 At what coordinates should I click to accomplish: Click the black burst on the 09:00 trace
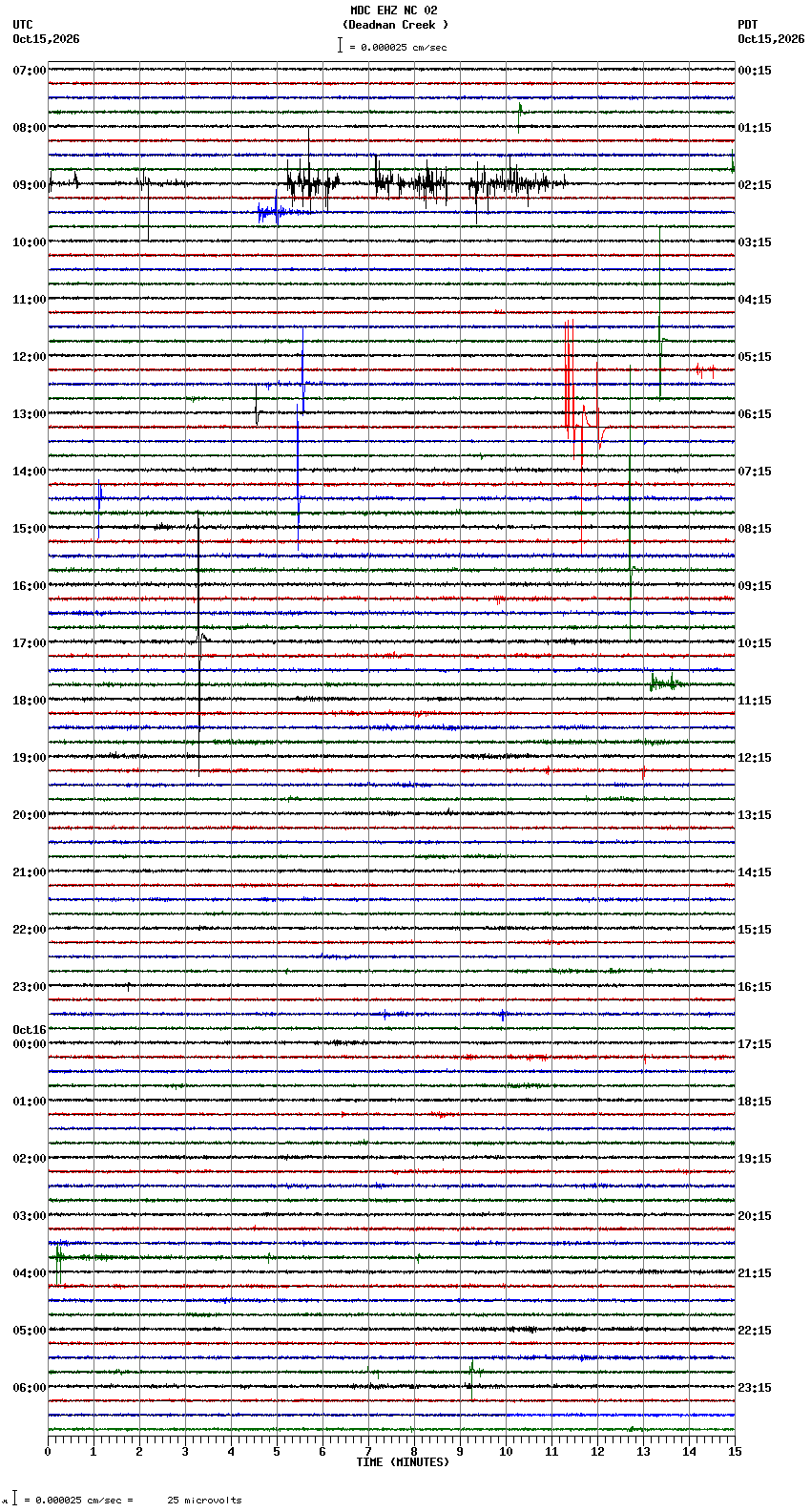point(427,181)
